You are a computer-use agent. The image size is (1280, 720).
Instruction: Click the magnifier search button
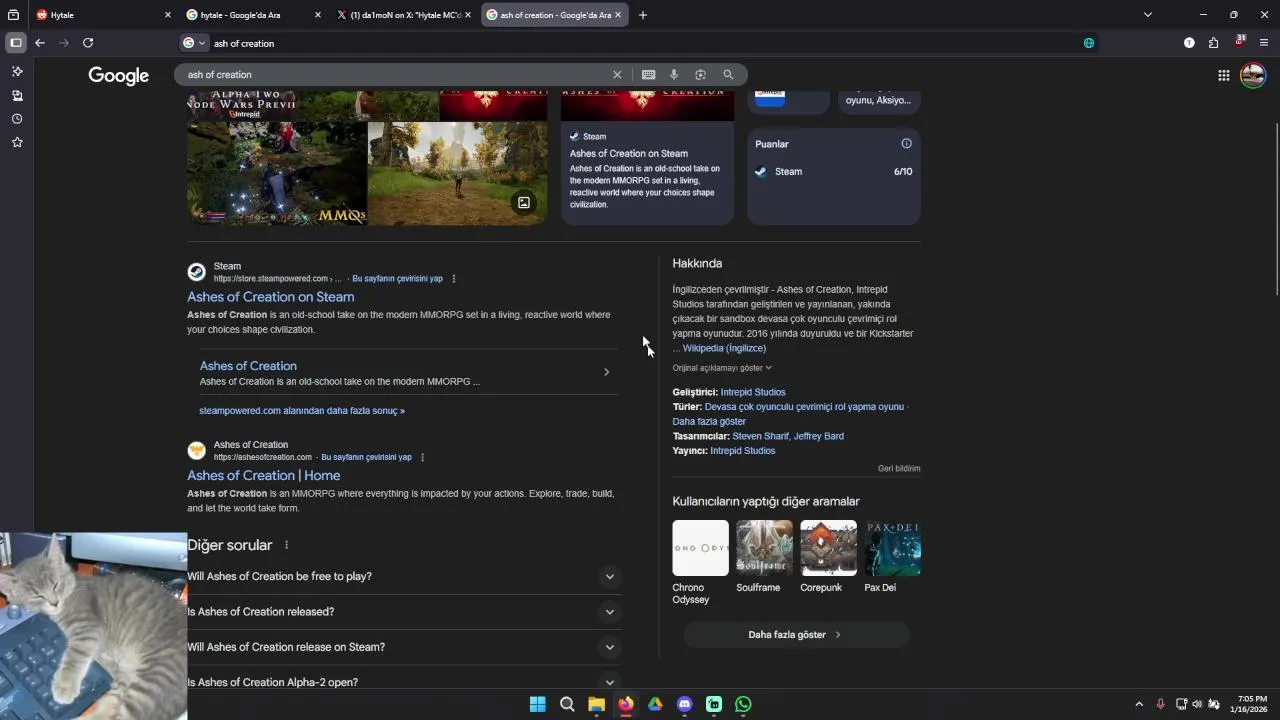coord(728,75)
